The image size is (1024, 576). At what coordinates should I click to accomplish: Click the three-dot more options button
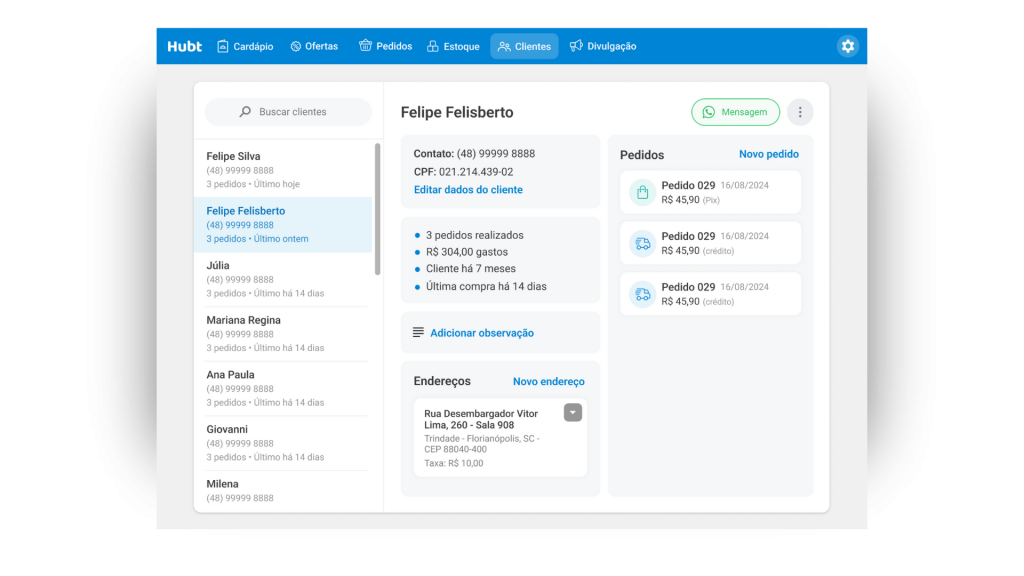point(800,112)
